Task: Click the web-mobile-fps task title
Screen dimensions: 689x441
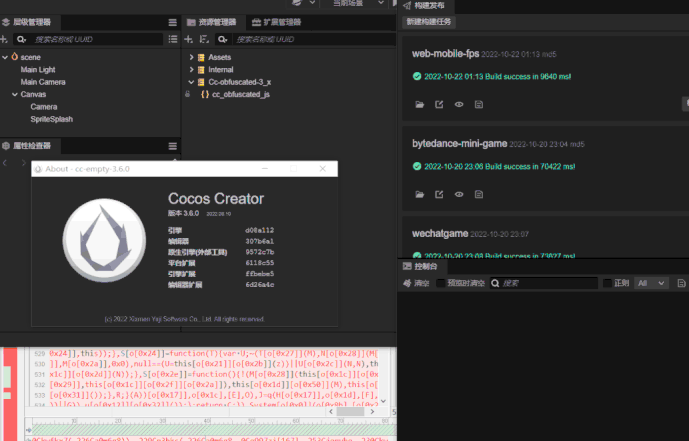Action: click(445, 54)
